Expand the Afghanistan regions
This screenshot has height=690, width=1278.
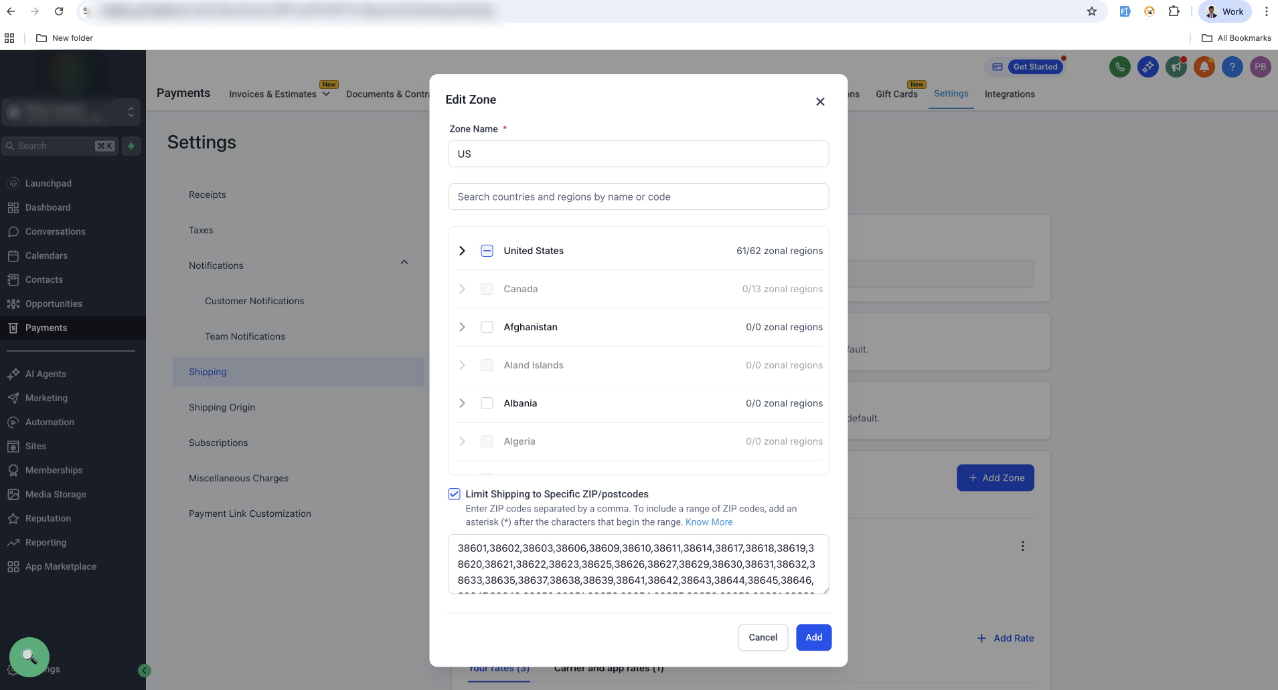[462, 327]
